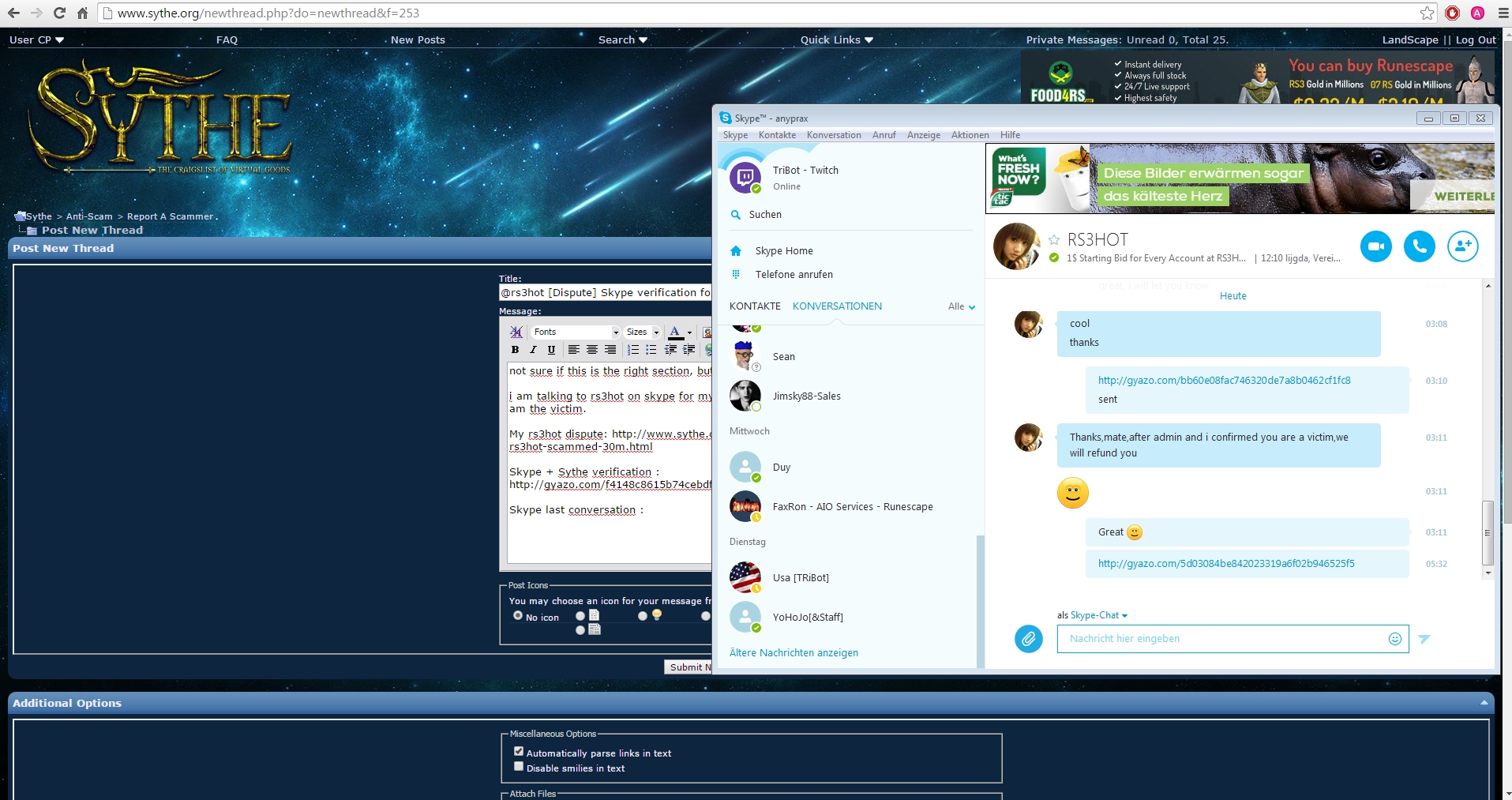Reload the page with browser refresh
This screenshot has width=1512, height=800.
pyautogui.click(x=59, y=13)
